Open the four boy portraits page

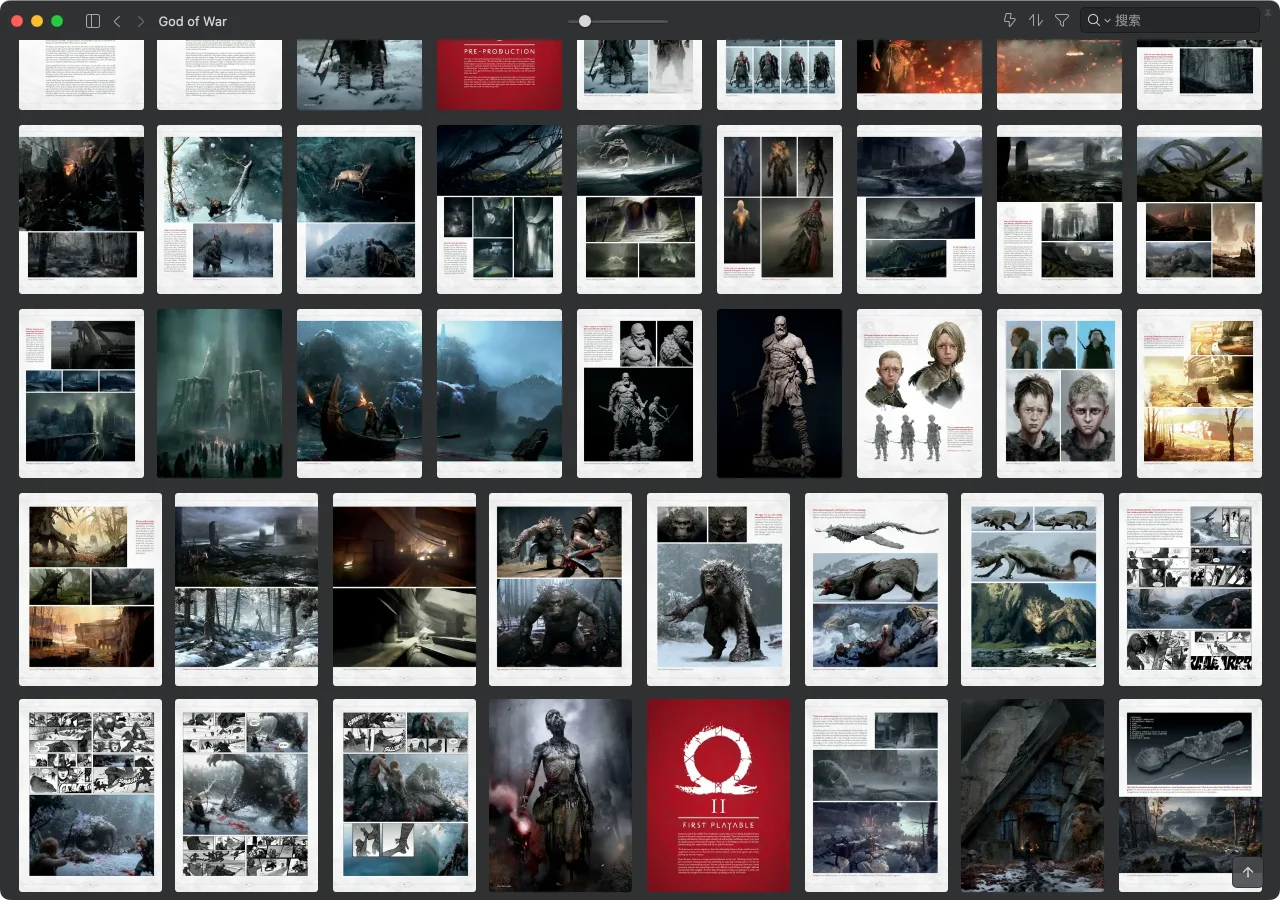[x=1059, y=393]
